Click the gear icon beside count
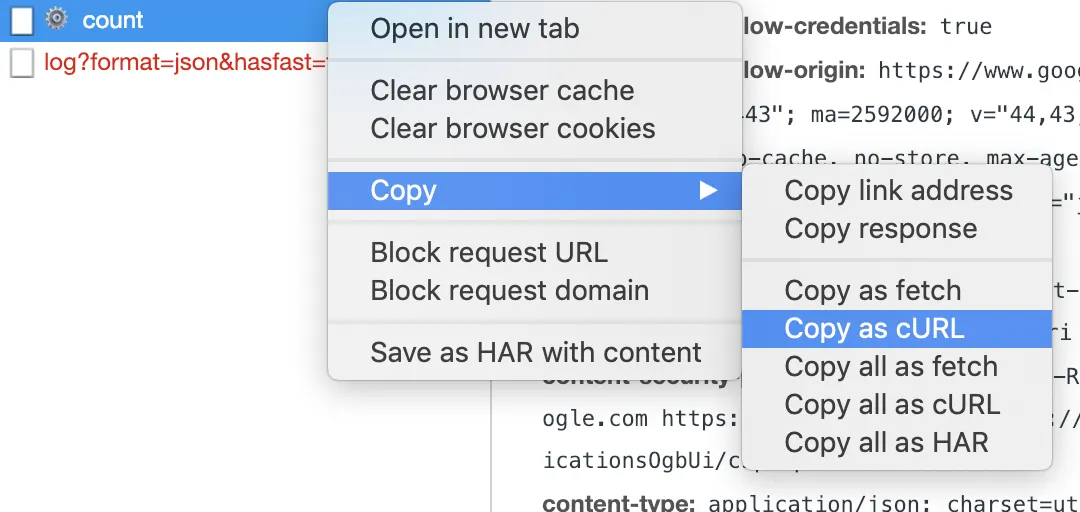This screenshot has height=512, width=1080. tap(56, 19)
